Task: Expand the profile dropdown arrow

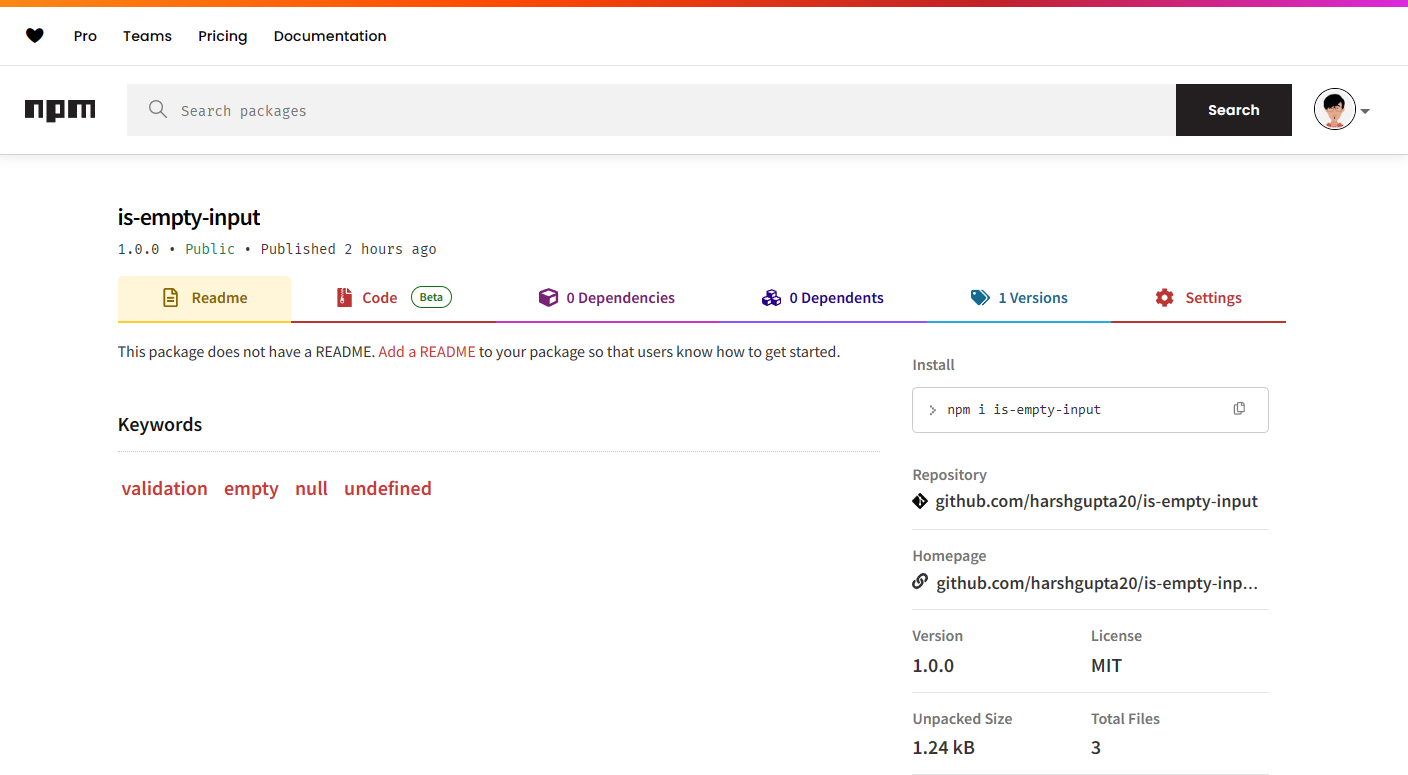Action: tap(1365, 111)
